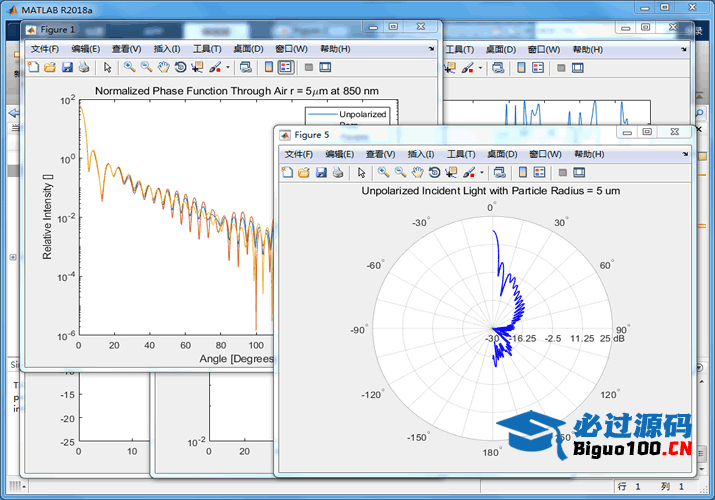715x500 pixels.
Task: Toggle Insert Colorbar in background figure toolbar
Action: pos(521,68)
